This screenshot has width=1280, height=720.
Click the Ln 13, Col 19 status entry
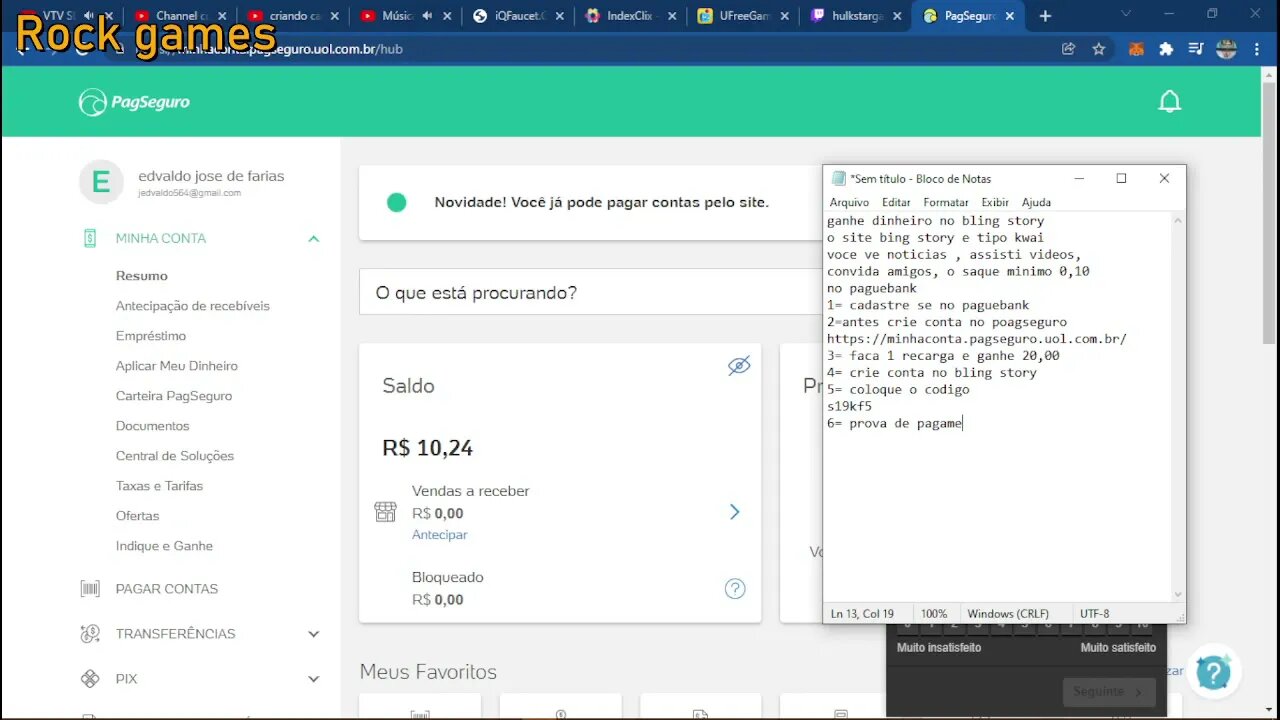click(862, 613)
